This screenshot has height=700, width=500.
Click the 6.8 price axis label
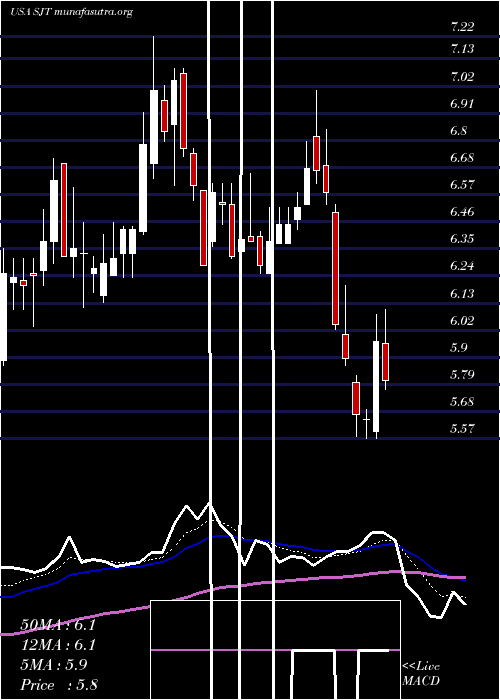459,131
